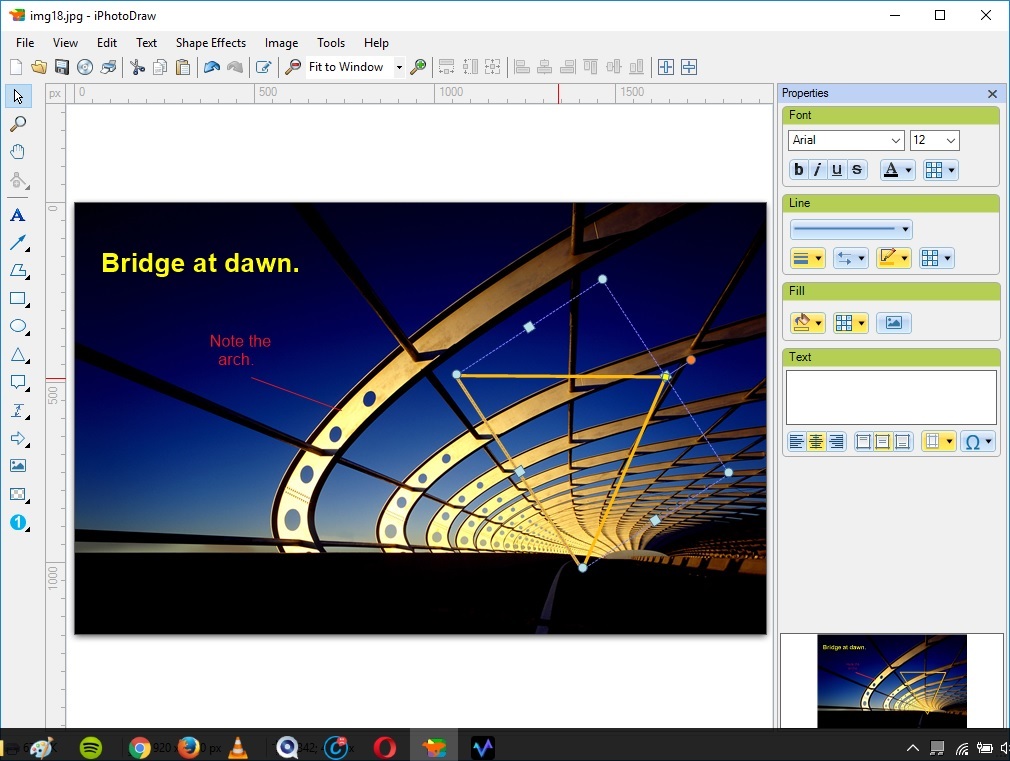
Task: Toggle bold font formatting
Action: click(798, 170)
